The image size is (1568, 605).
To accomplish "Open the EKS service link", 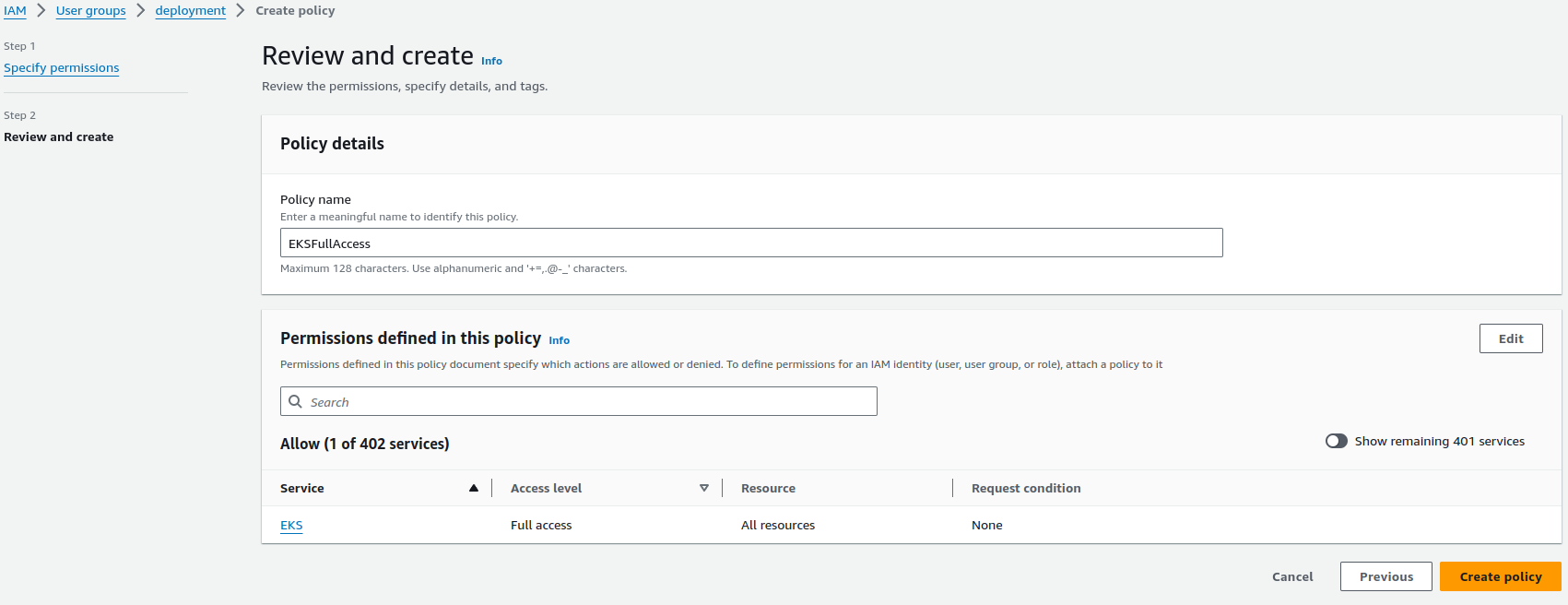I will click(x=291, y=526).
